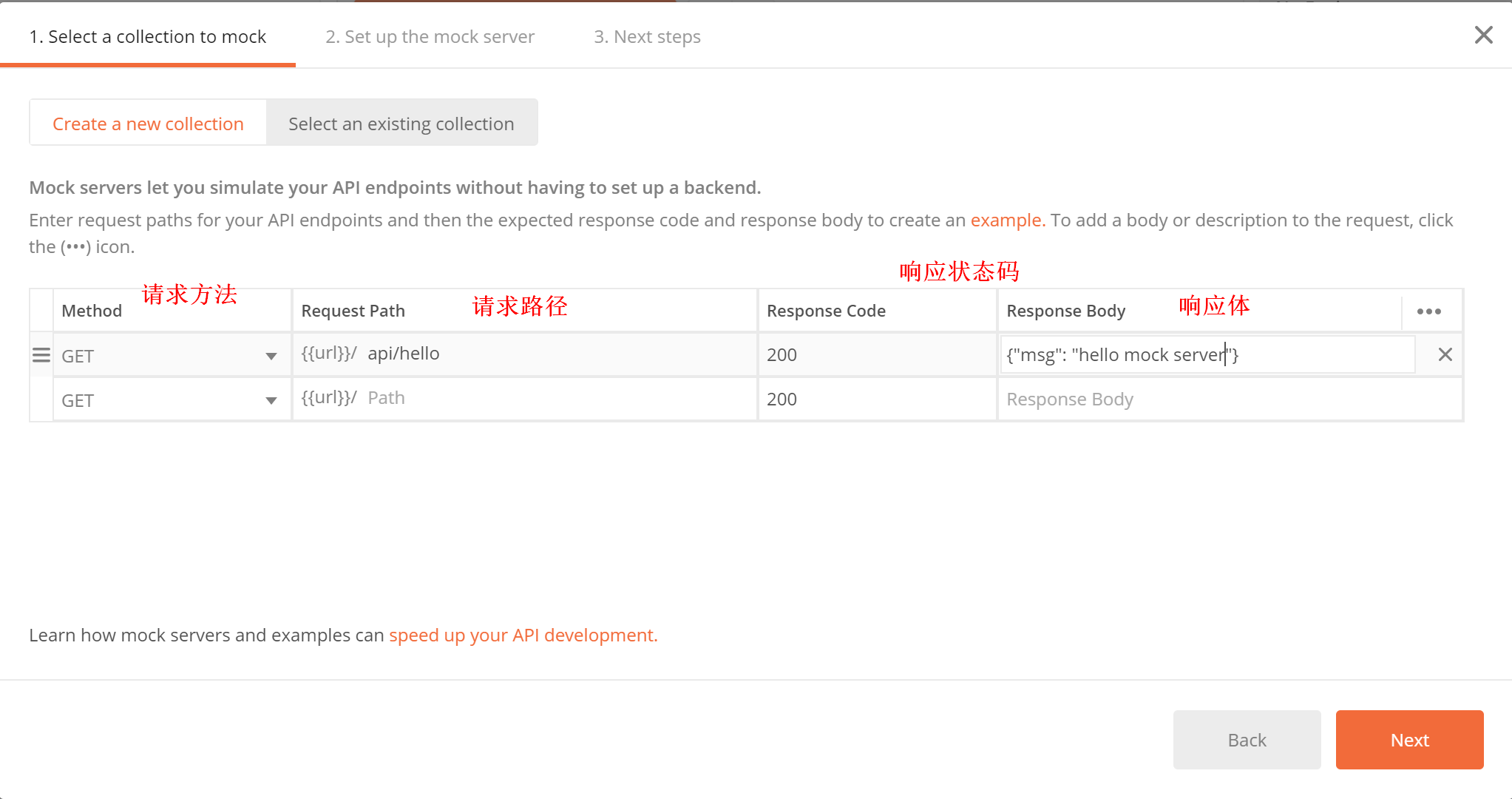
Task: Open the Next steps tab
Action: pos(647,37)
